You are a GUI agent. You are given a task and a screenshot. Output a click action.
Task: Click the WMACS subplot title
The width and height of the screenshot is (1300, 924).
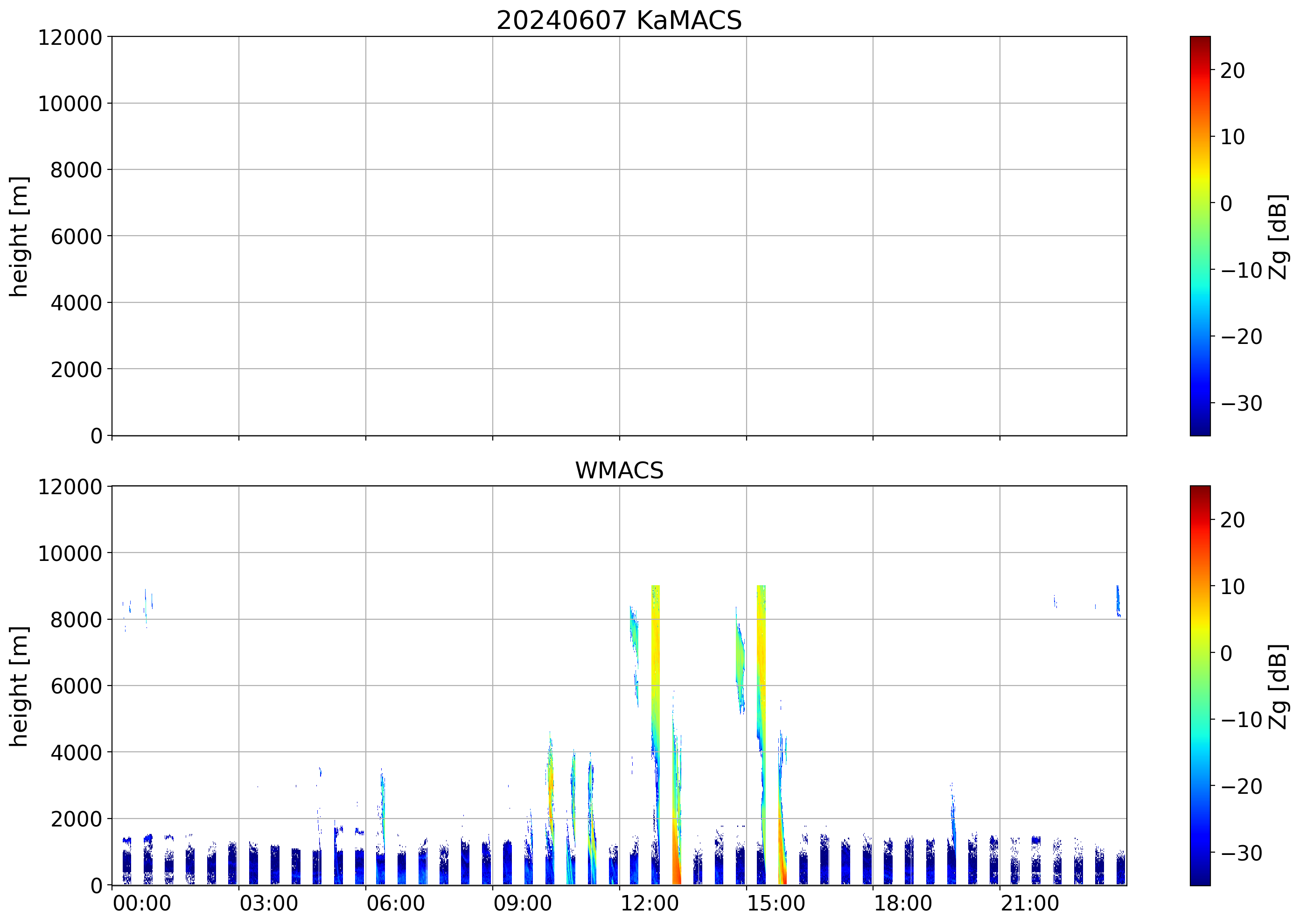[619, 470]
